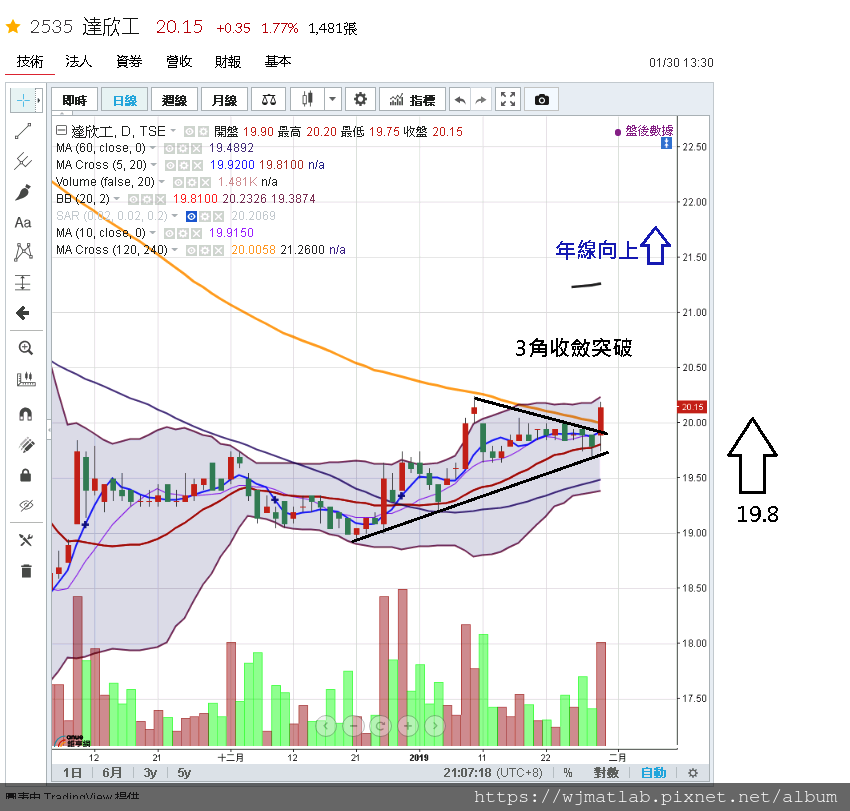Image resolution: width=850 pixels, height=811 pixels.
Task: Click the undo arrow in the toolbar
Action: pos(460,100)
